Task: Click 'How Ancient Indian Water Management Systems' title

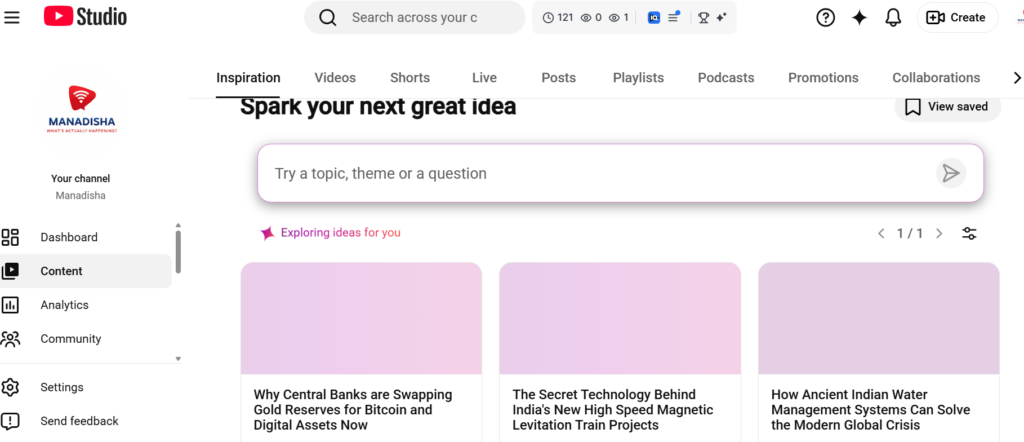Action: [871, 409]
